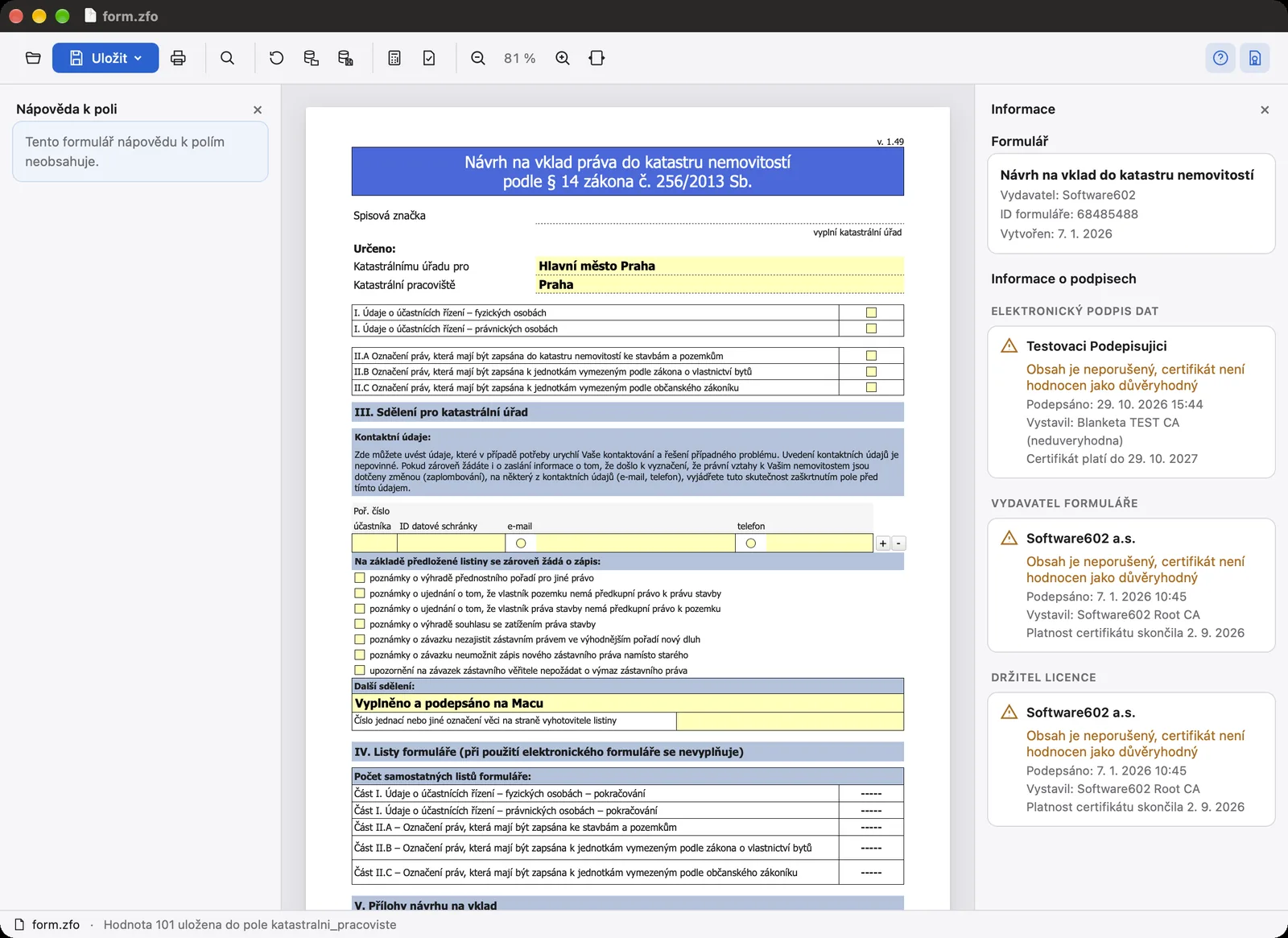Toggle the field help question-mark icon
Screen dimensions: 1288x938
(x=1220, y=58)
